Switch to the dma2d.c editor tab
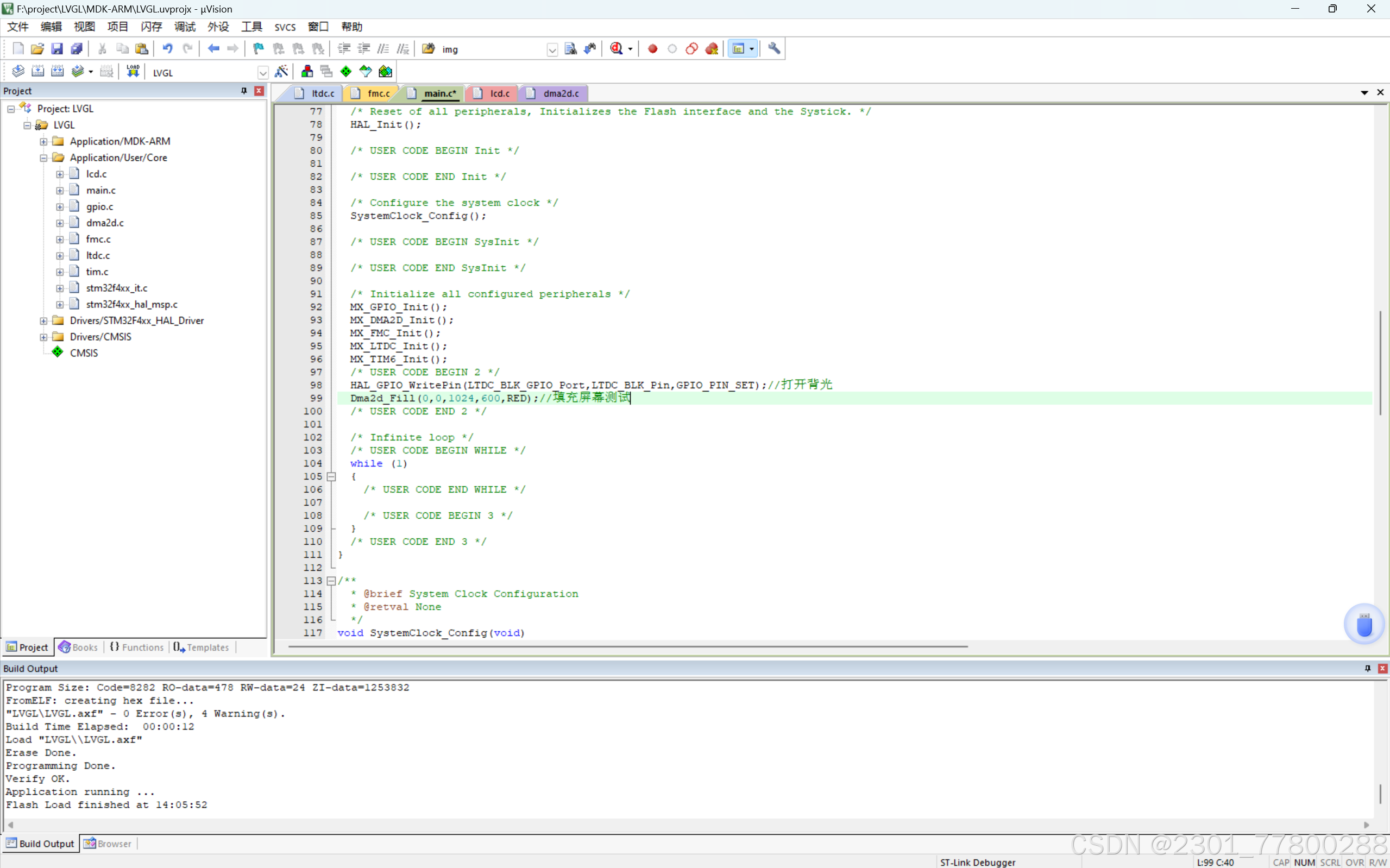 click(x=560, y=93)
